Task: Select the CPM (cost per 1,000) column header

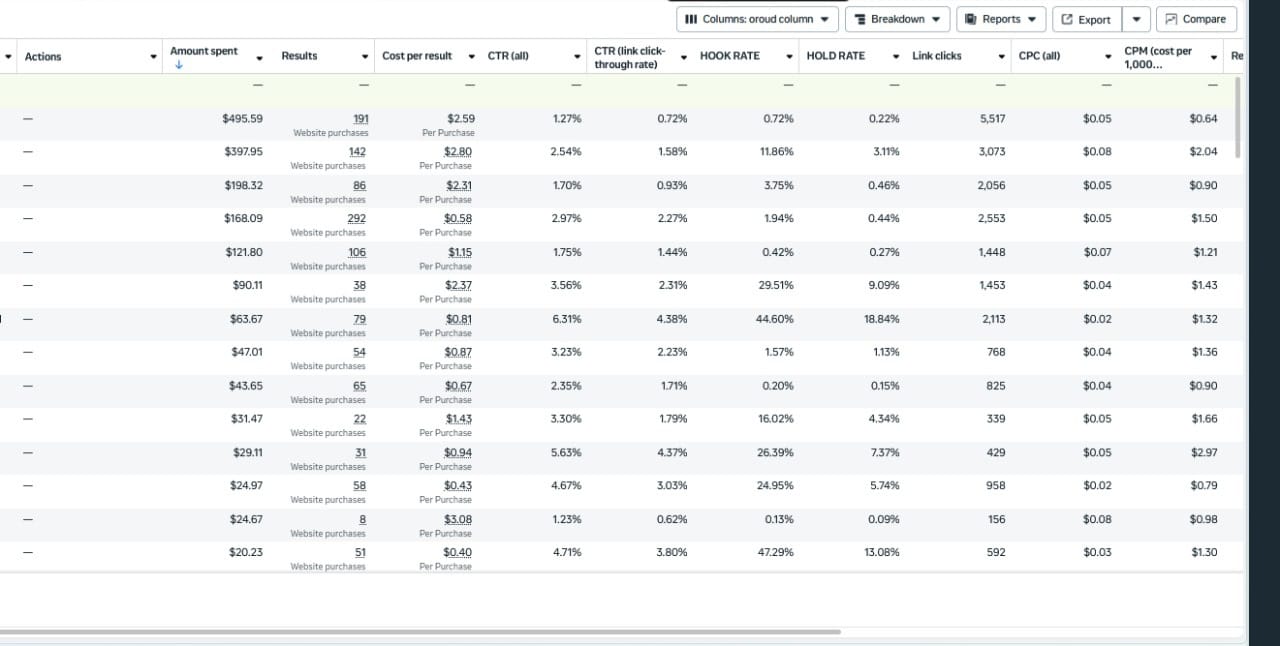Action: tap(1158, 56)
